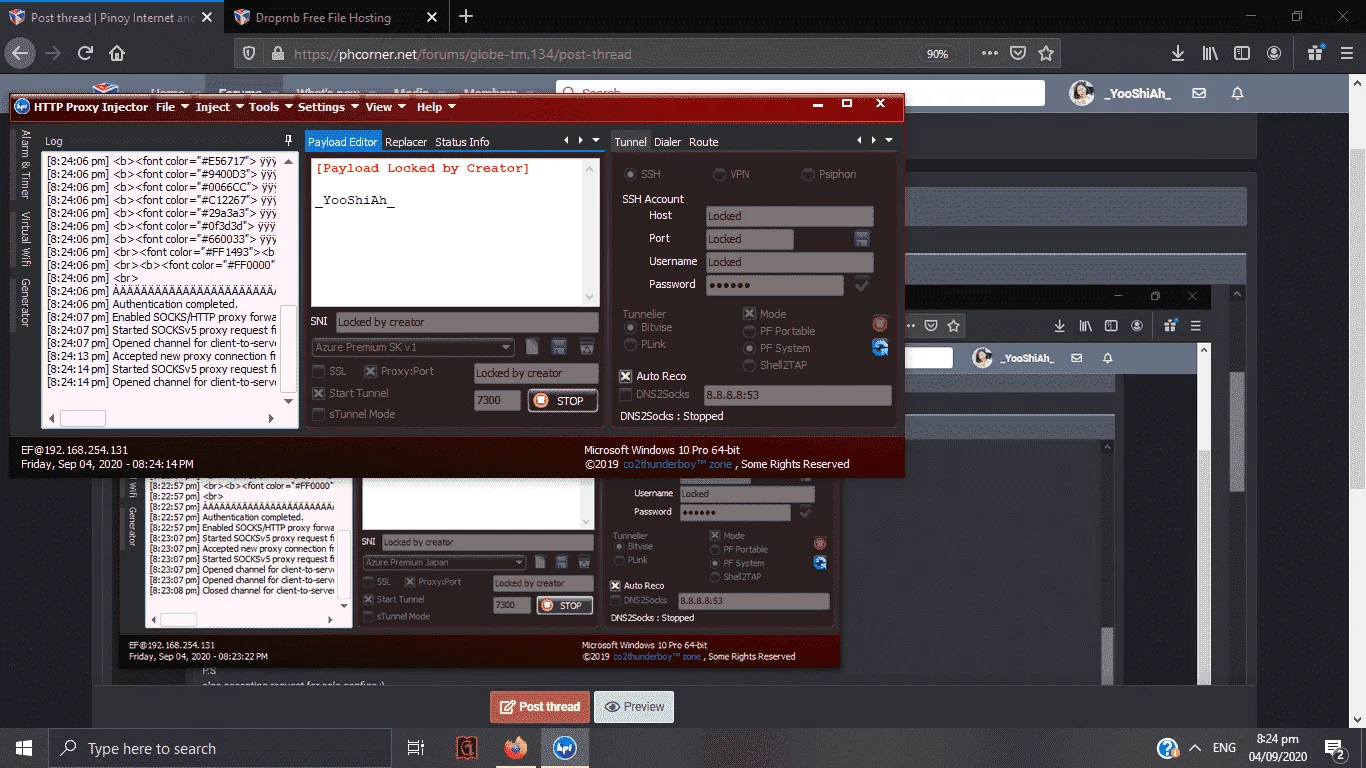The width and height of the screenshot is (1366, 768).
Task: Open the Azure Premium SK v1 dropdown
Action: pyautogui.click(x=413, y=347)
